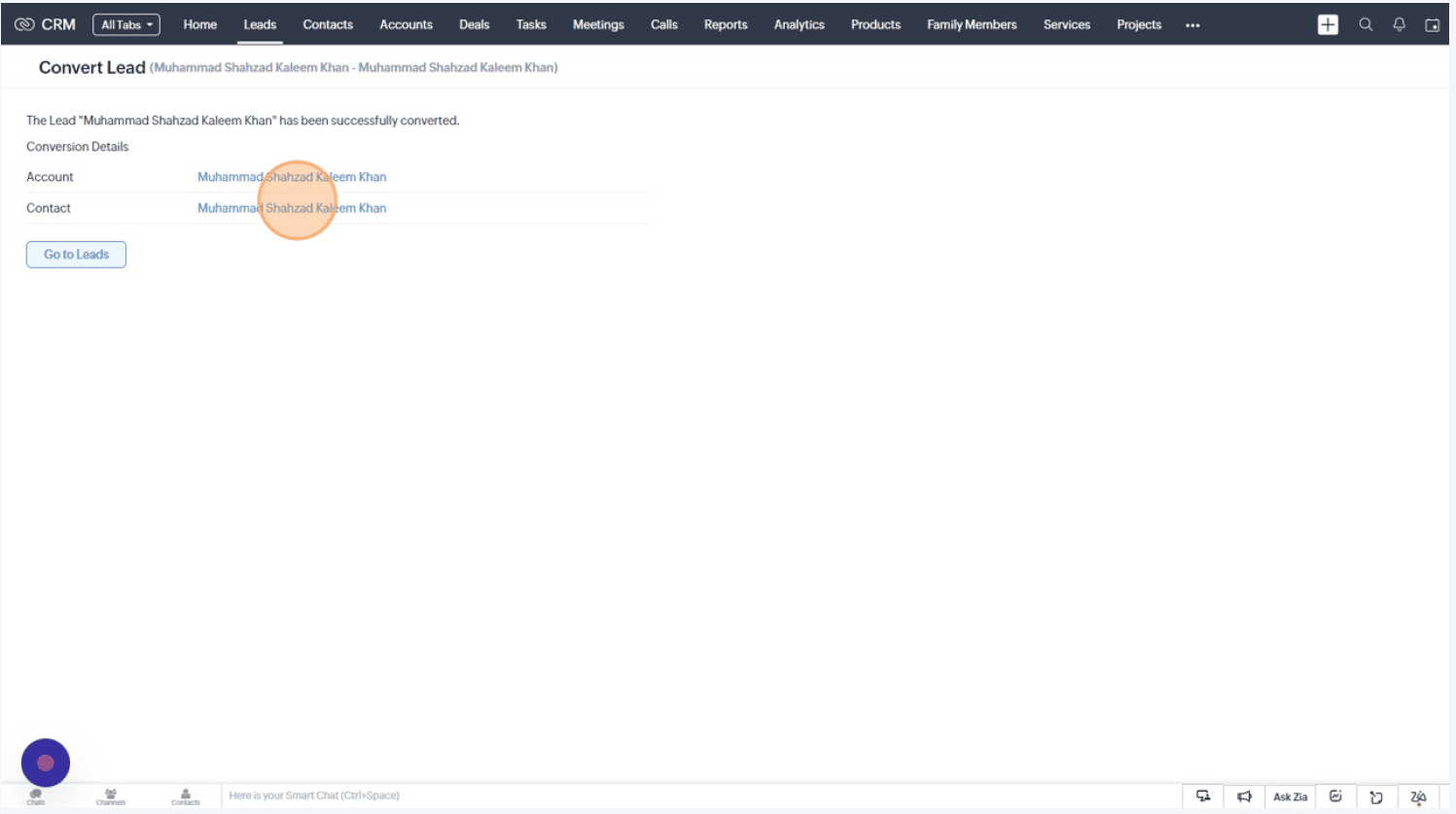Image resolution: width=1456 pixels, height=814 pixels.
Task: Open the Meetings tab
Action: click(598, 24)
